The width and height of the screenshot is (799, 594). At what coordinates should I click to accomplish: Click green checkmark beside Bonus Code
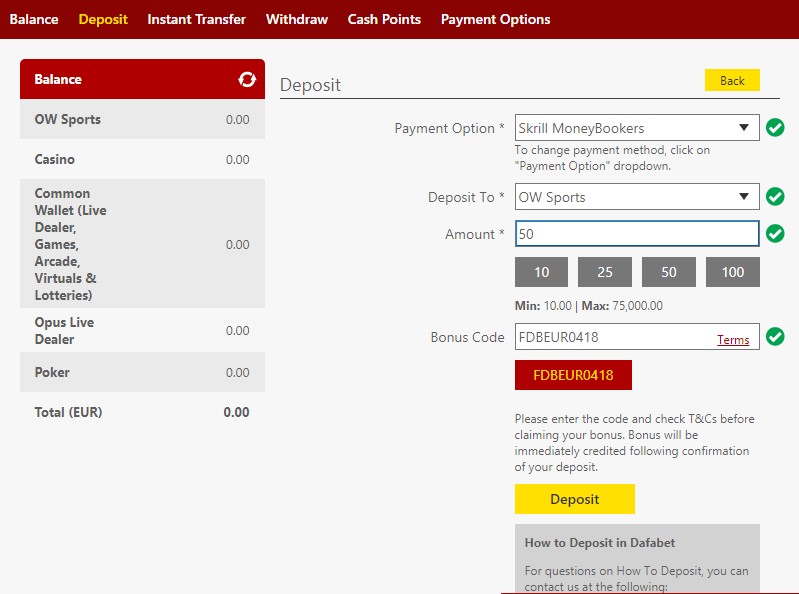[x=775, y=337]
